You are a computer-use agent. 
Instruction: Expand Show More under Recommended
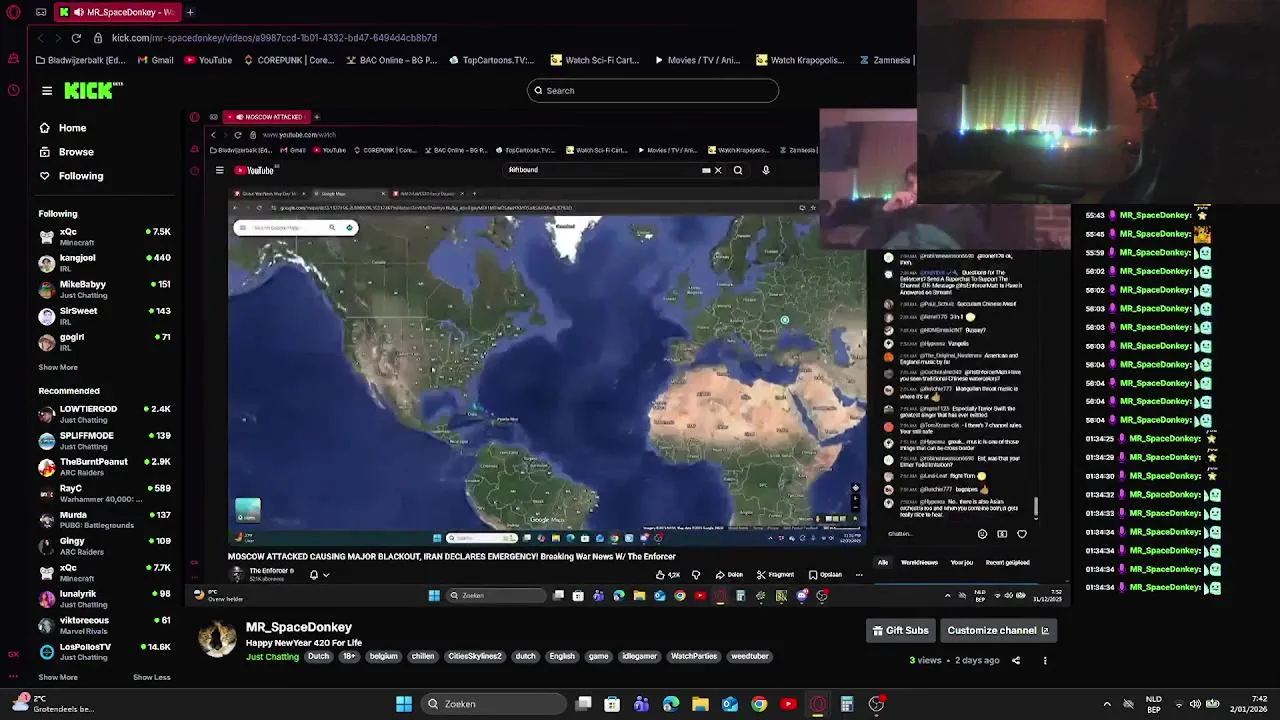(x=58, y=677)
